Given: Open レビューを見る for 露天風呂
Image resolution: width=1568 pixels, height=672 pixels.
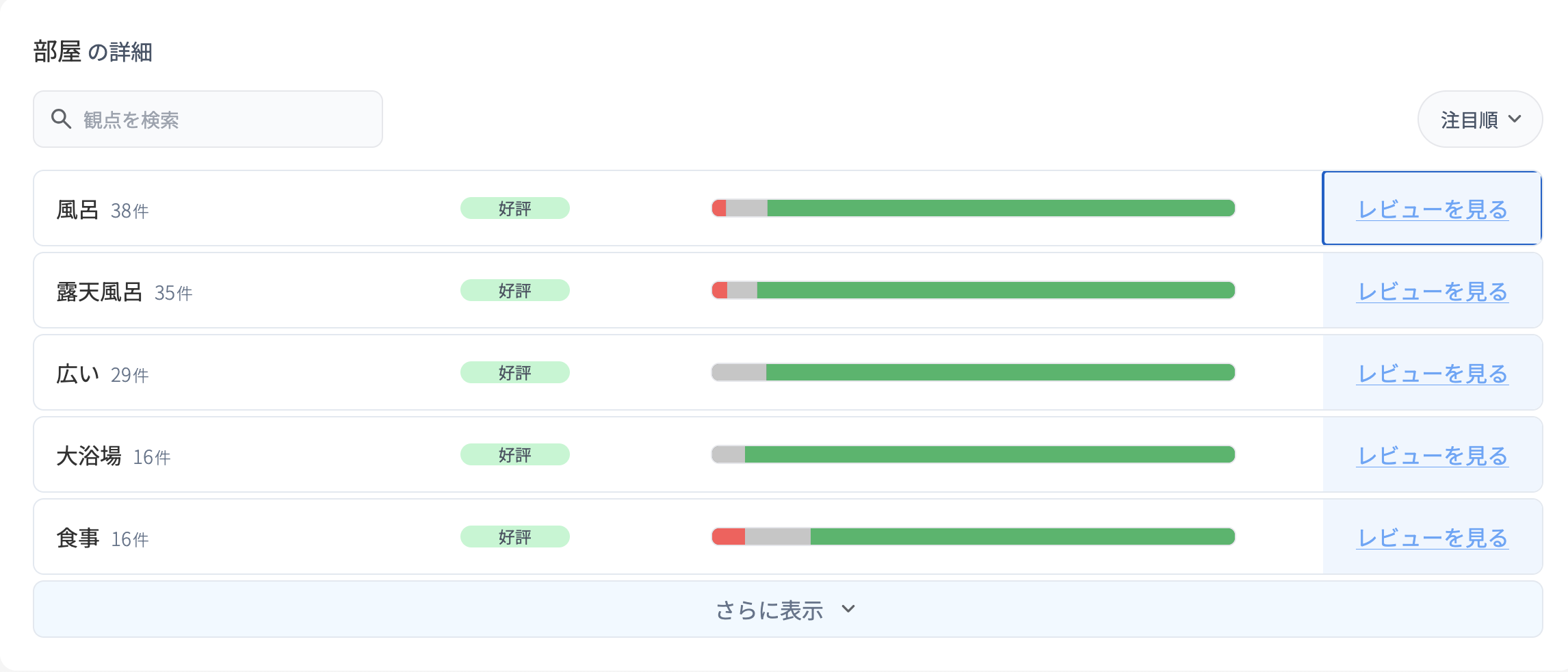Looking at the screenshot, I should [1432, 291].
